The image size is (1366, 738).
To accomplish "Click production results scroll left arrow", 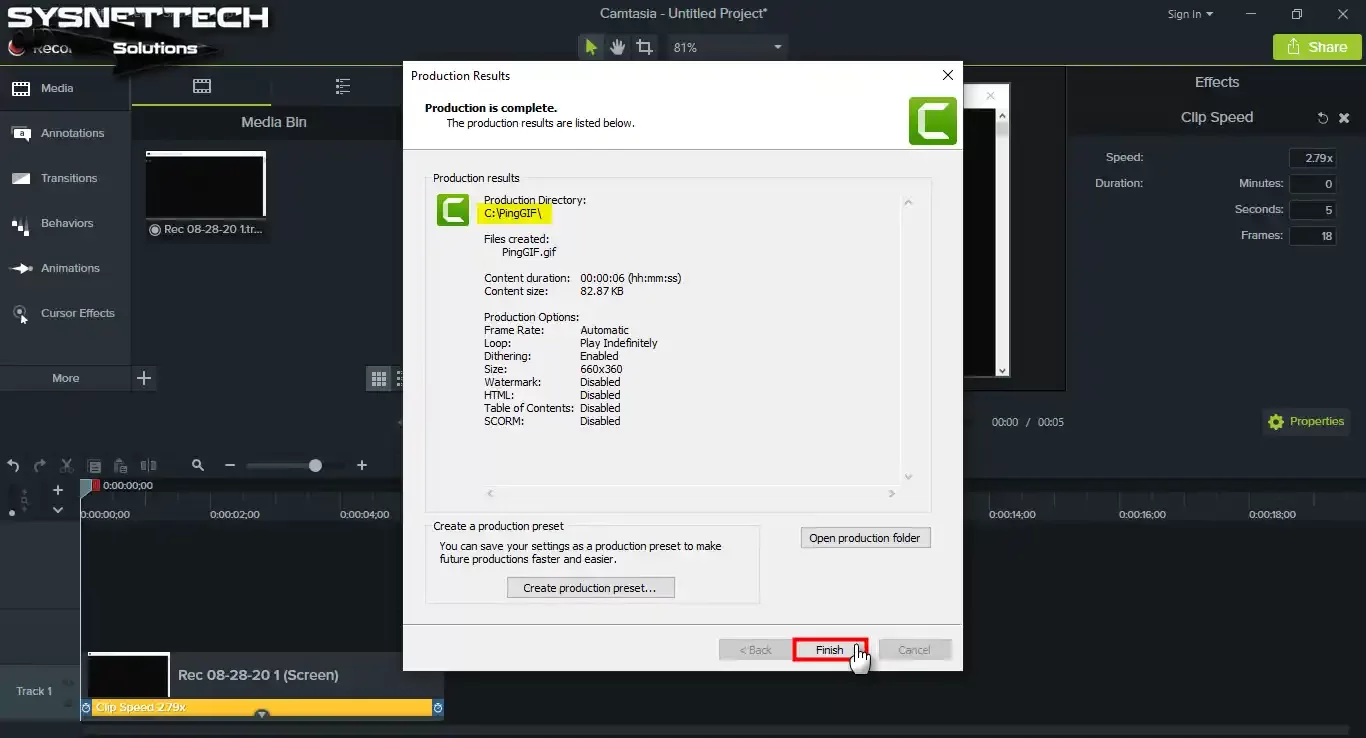I will (490, 494).
